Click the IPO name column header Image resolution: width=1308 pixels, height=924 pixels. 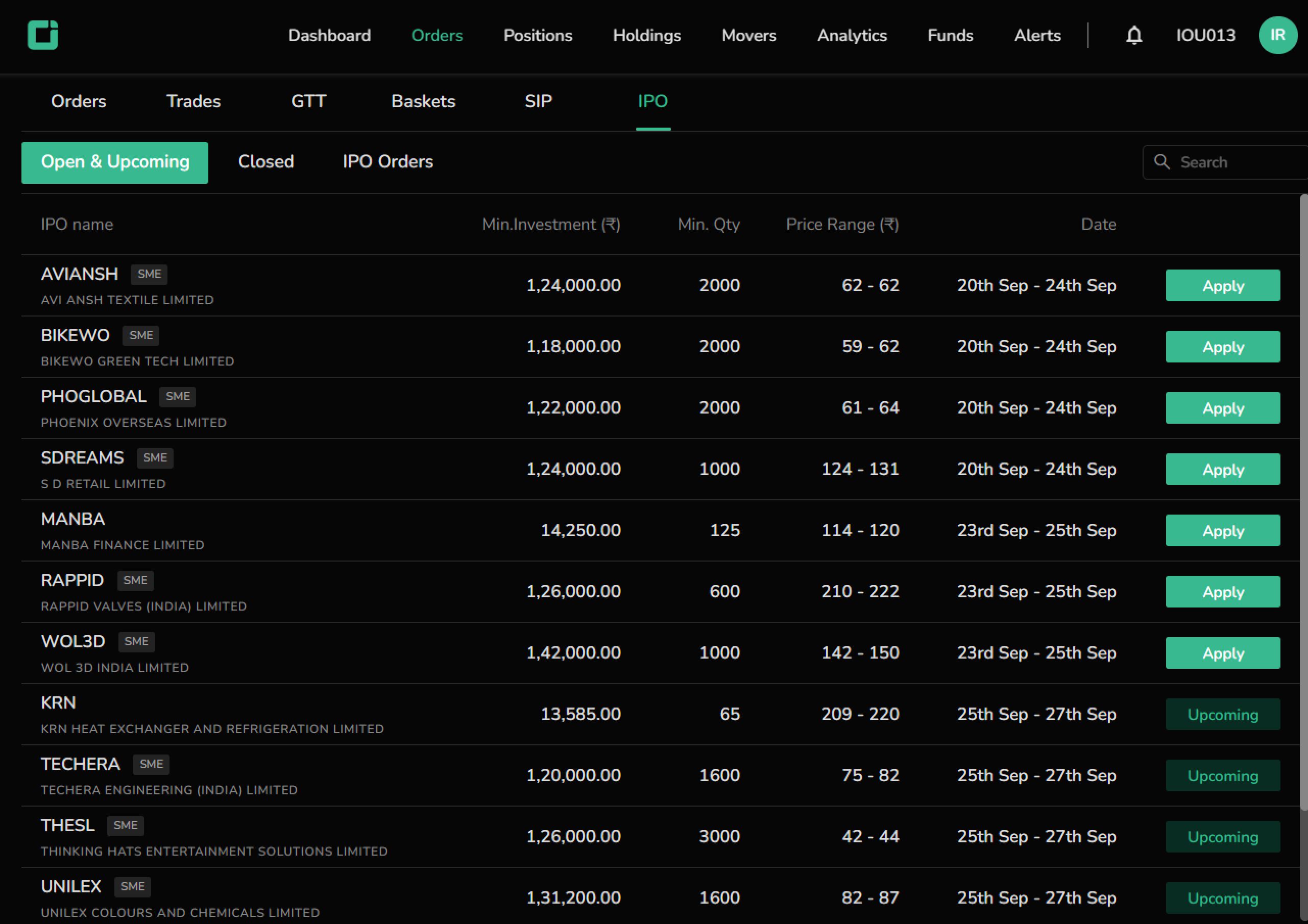[77, 225]
